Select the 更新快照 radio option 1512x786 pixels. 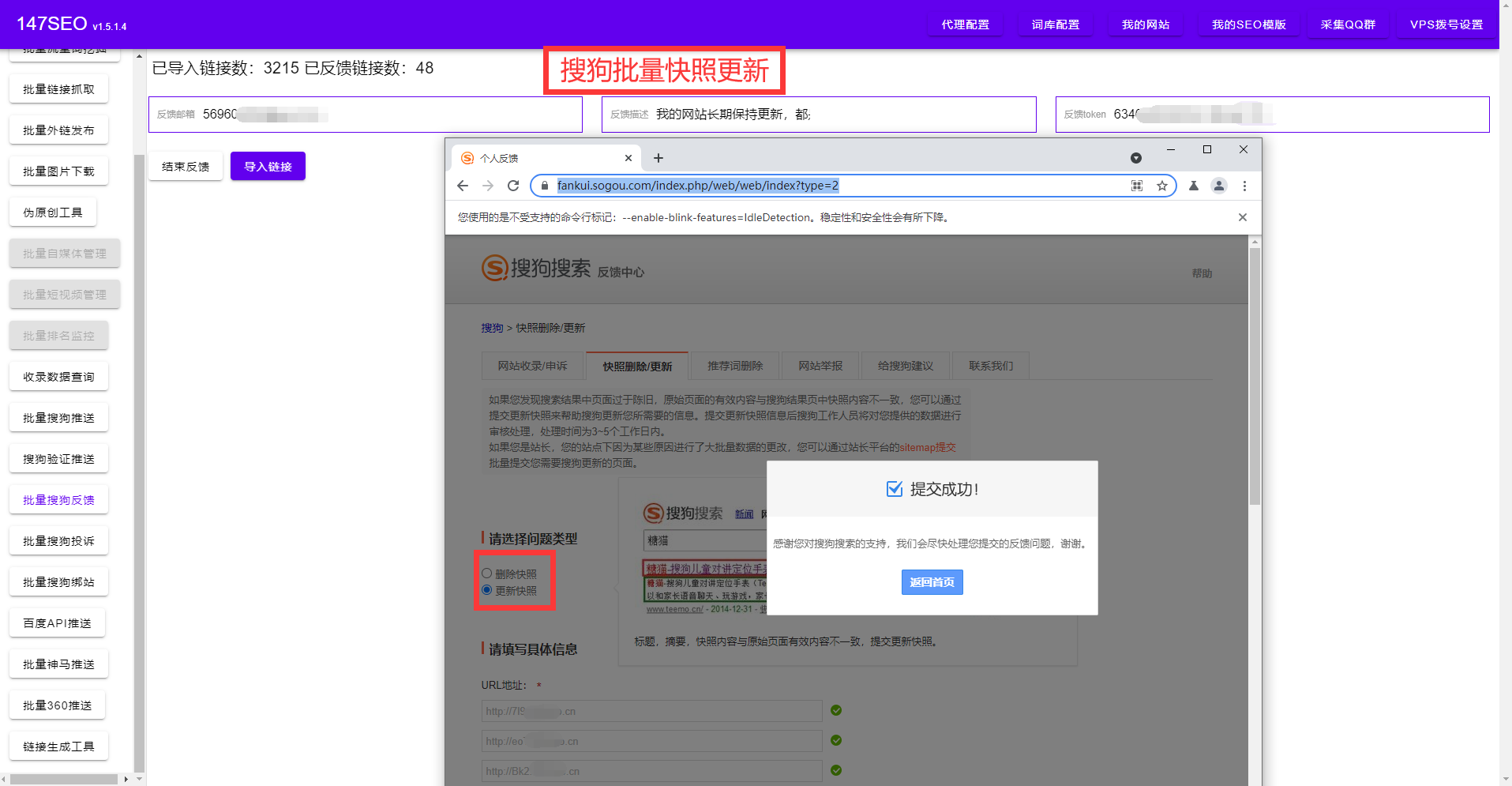tap(487, 590)
